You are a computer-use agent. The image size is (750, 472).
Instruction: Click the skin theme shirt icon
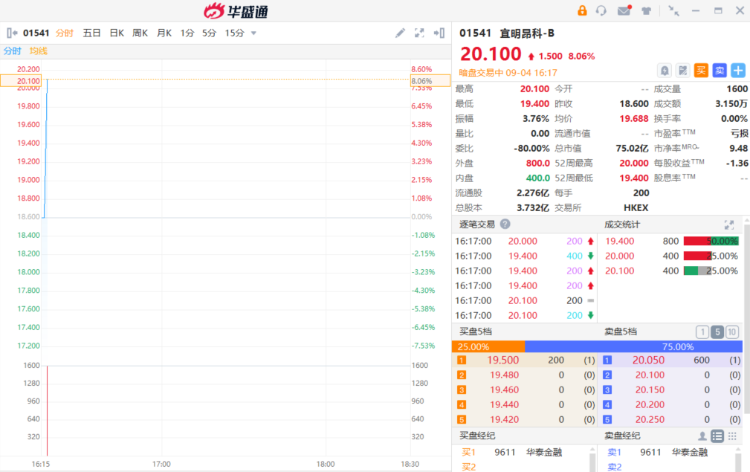point(646,10)
